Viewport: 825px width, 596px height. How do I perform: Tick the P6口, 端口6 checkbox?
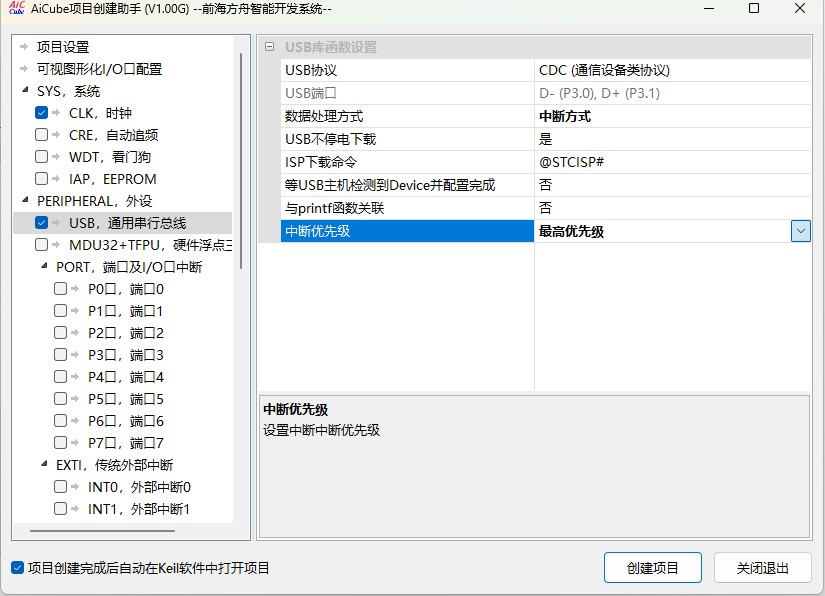61,421
